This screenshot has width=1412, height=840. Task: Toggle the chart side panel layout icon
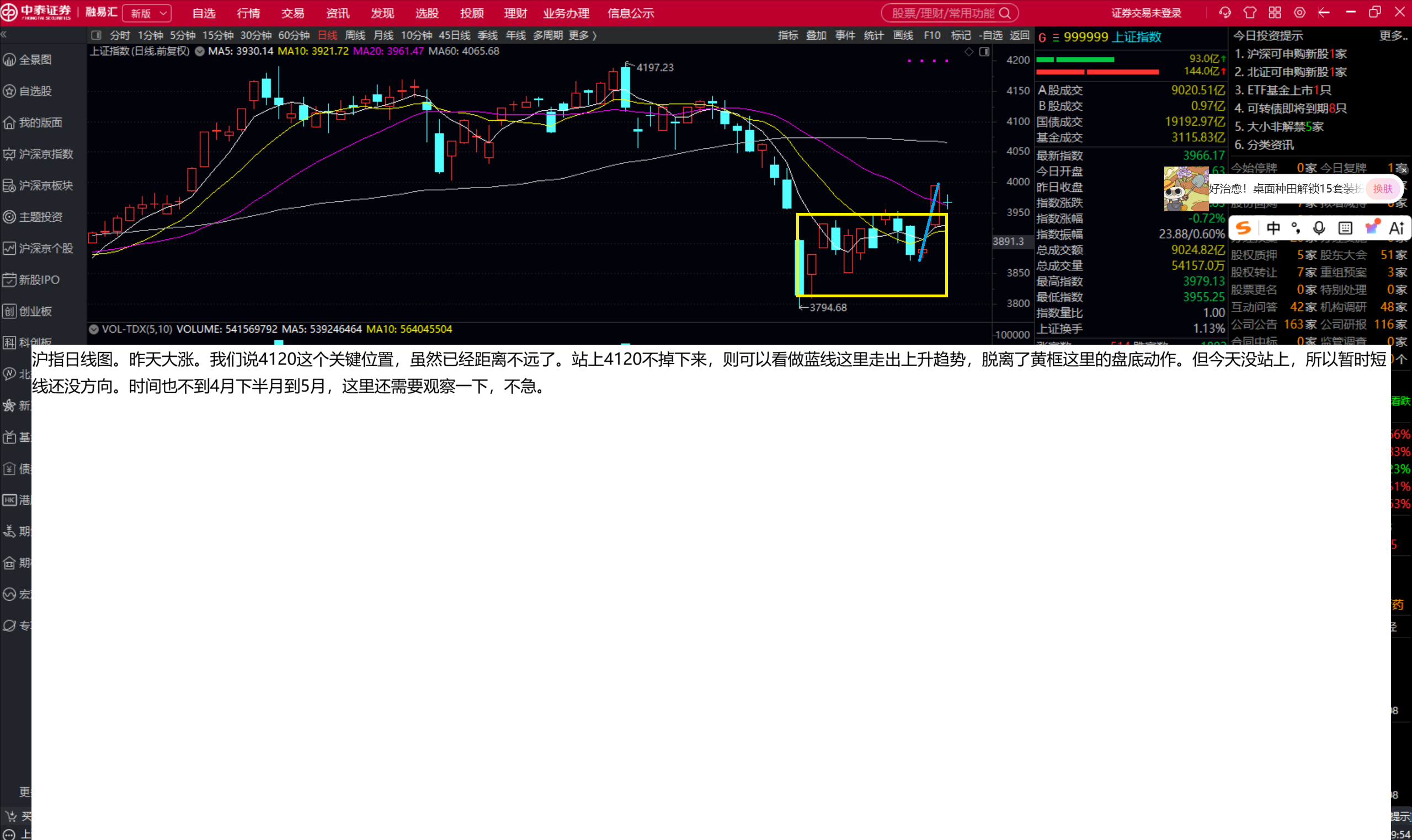[x=984, y=51]
